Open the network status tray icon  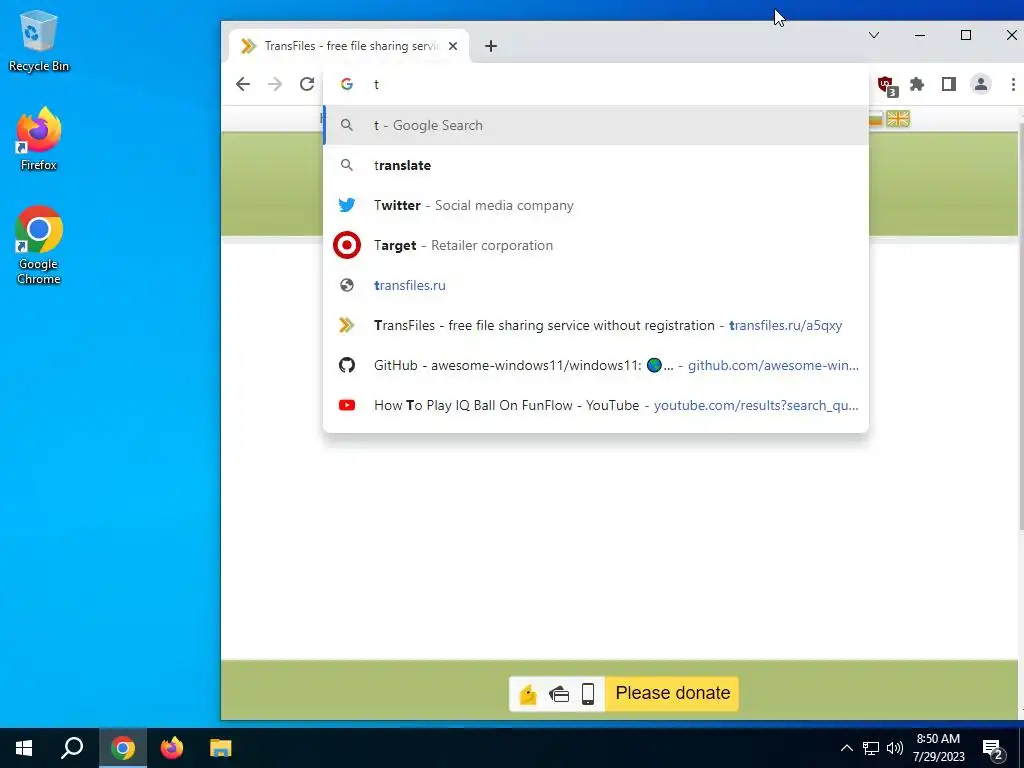(x=871, y=748)
